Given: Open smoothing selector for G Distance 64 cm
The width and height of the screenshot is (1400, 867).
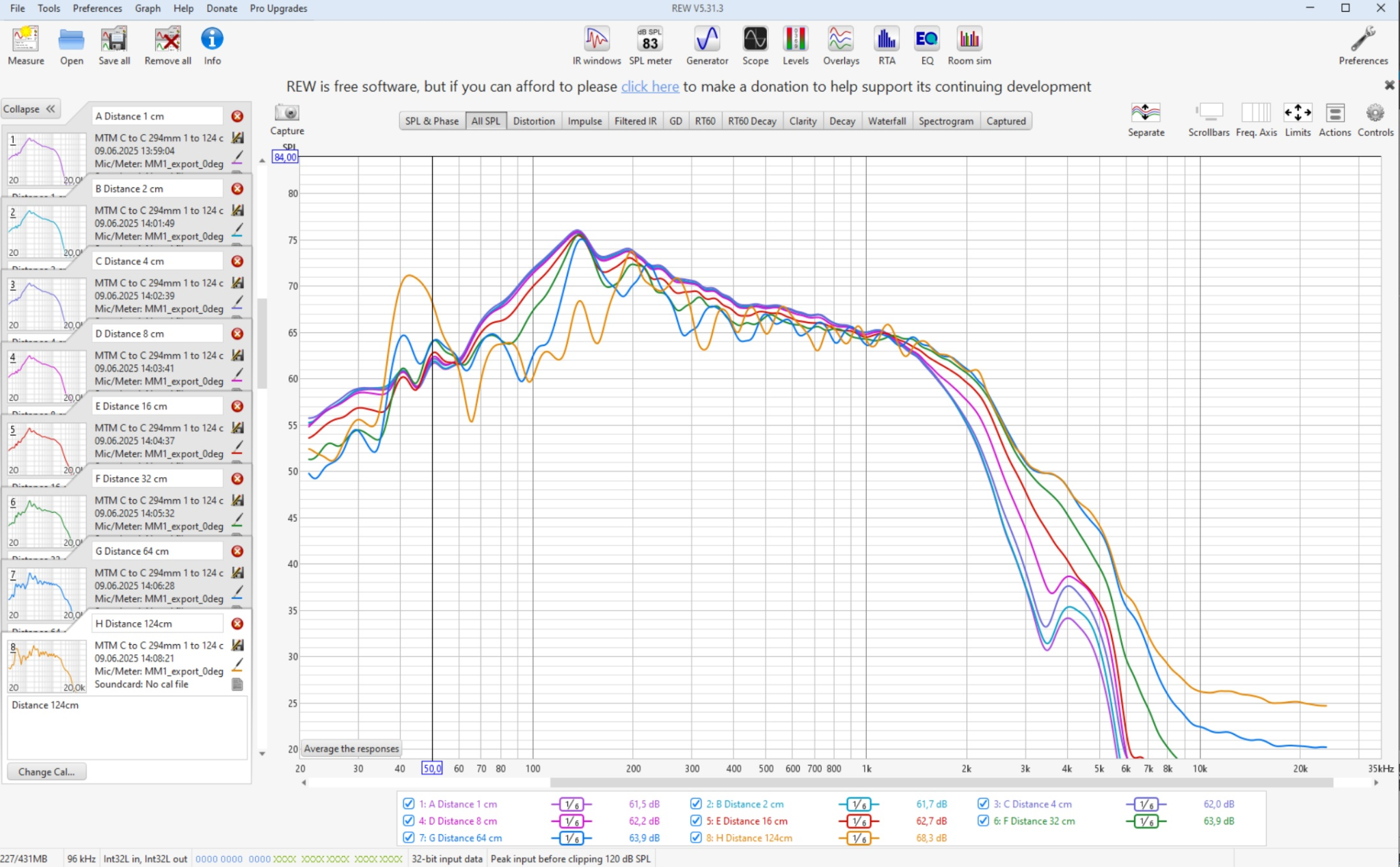Looking at the screenshot, I should tap(571, 838).
